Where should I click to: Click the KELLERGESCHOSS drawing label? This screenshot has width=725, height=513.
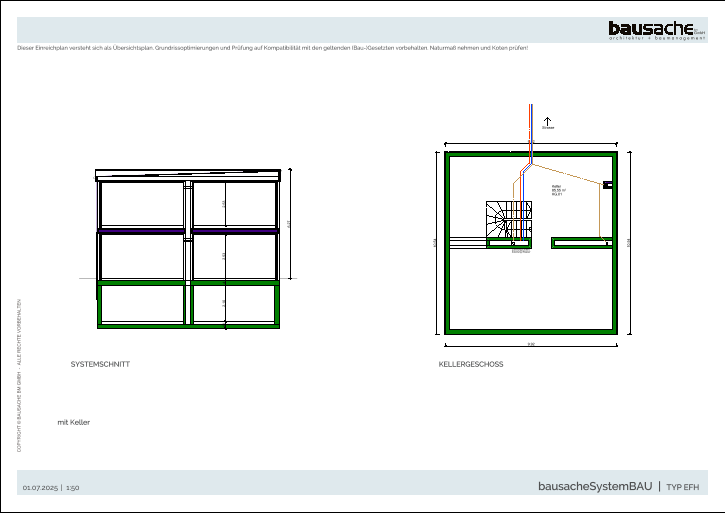coord(471,364)
